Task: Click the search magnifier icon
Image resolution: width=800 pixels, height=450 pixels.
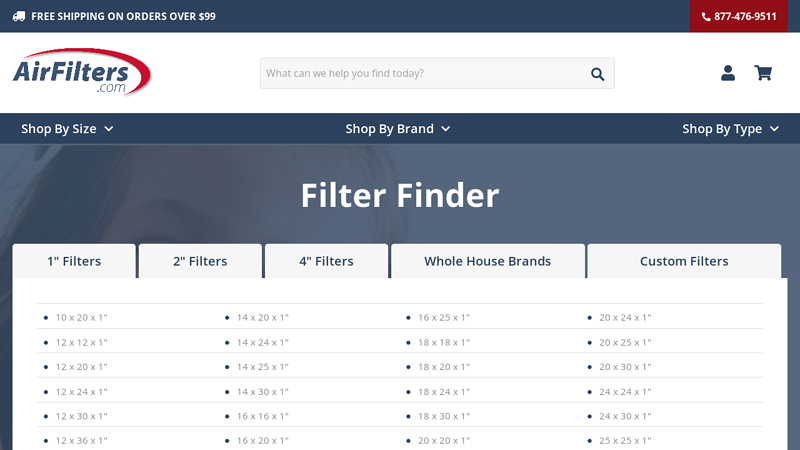Action: [597, 74]
